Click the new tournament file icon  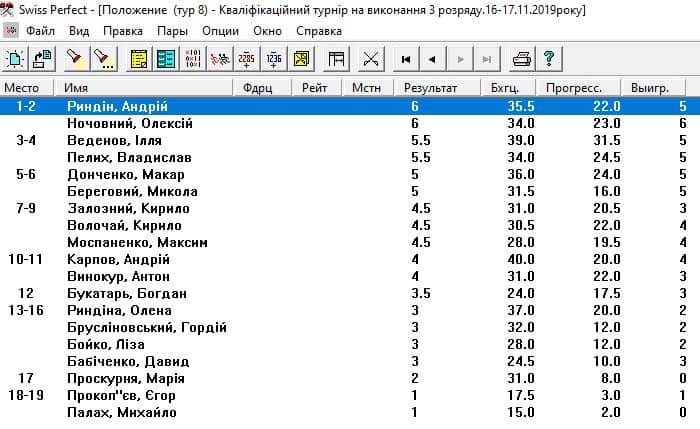(x=15, y=59)
